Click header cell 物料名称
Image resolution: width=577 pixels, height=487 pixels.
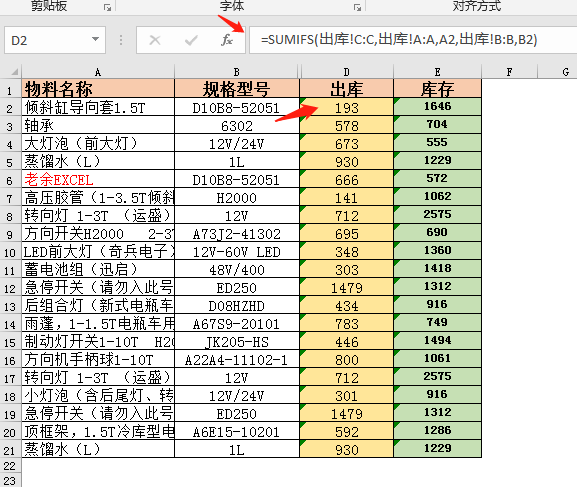pyautogui.click(x=98, y=89)
